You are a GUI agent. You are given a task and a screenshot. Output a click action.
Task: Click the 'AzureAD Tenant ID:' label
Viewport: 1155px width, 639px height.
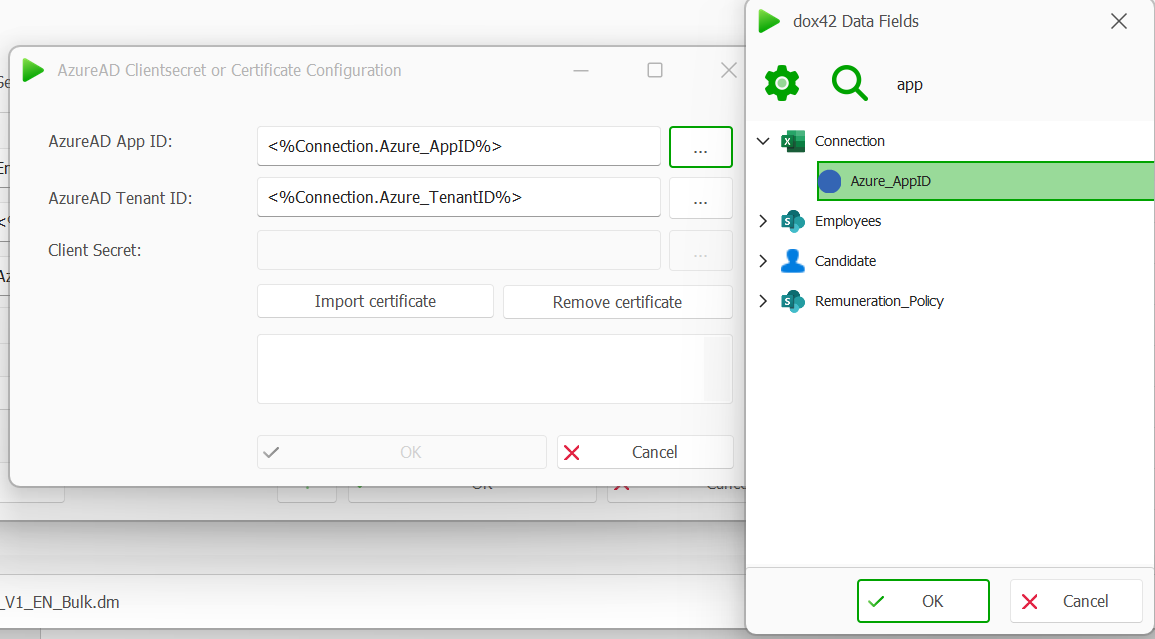pos(120,198)
